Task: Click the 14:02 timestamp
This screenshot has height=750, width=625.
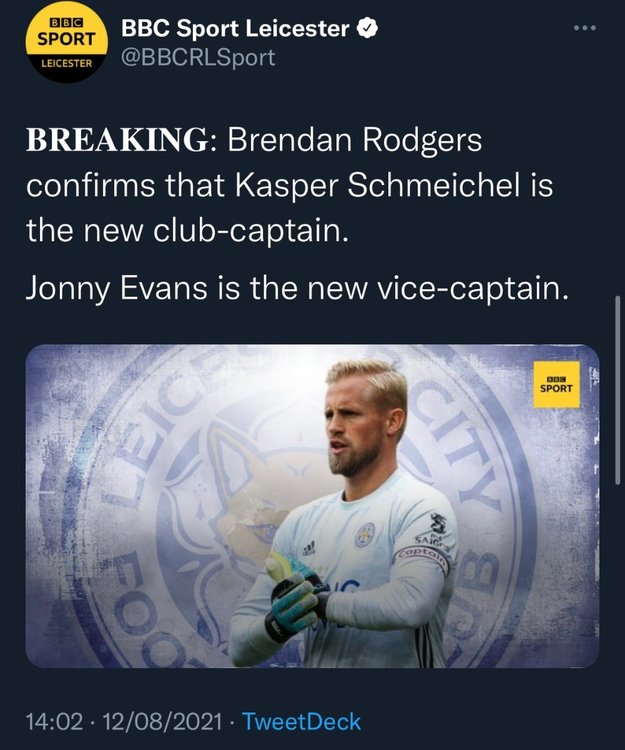Action: click(55, 722)
